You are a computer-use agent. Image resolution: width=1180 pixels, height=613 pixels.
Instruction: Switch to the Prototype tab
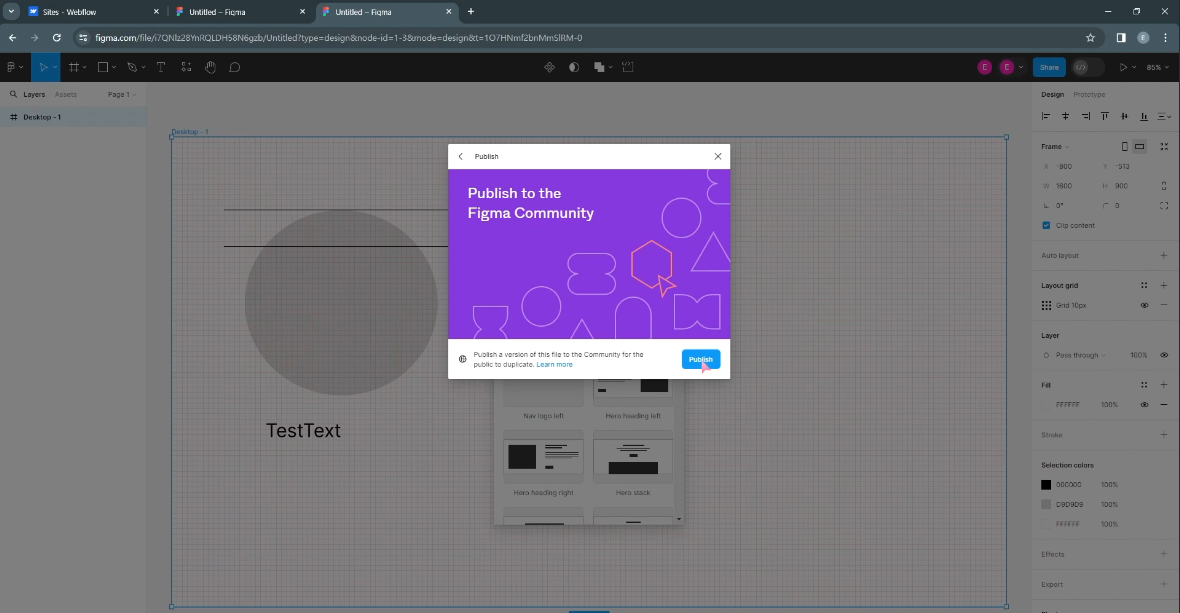pos(1089,94)
